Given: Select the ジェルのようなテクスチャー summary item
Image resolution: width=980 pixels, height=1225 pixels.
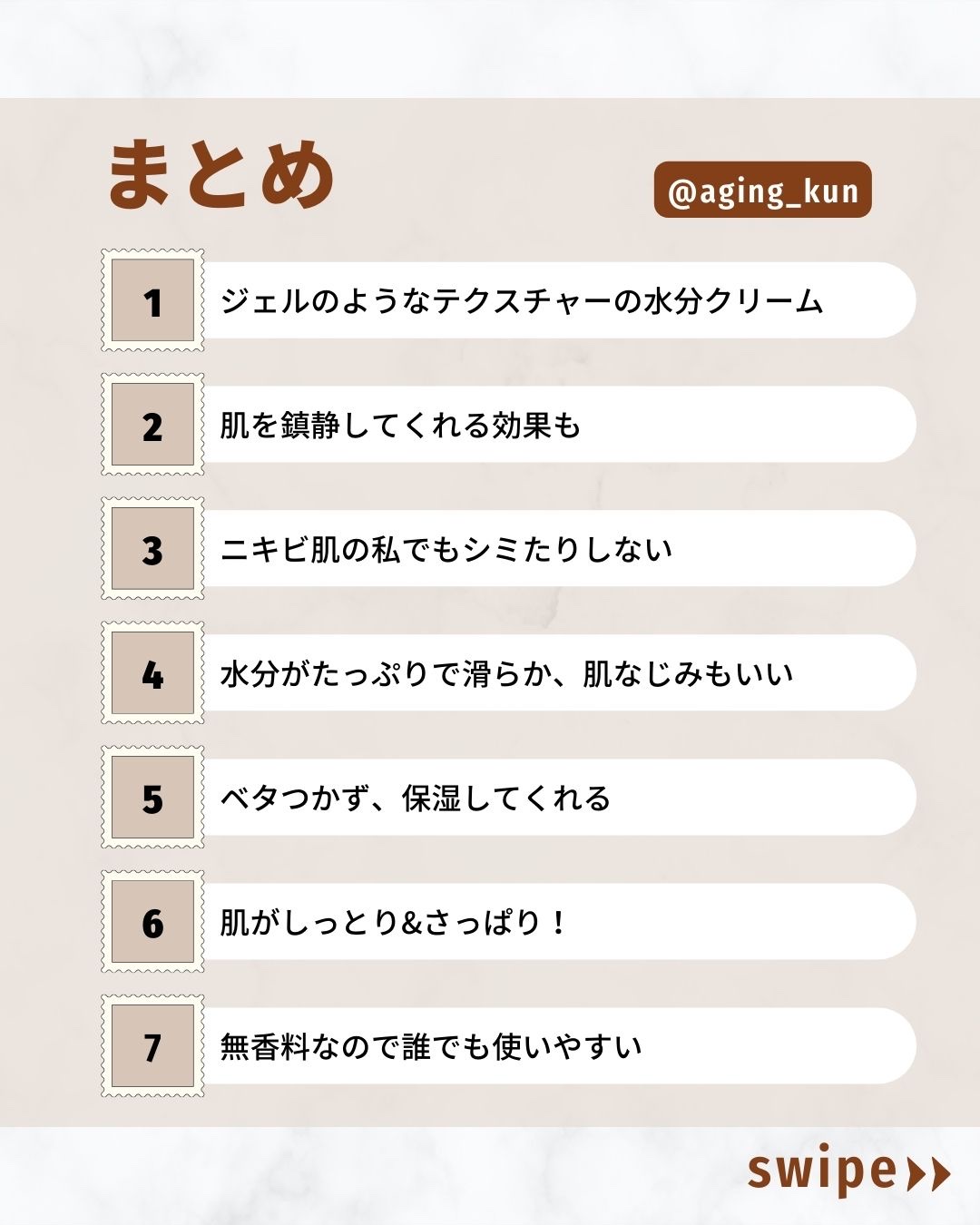Looking at the screenshot, I should pos(522,301).
